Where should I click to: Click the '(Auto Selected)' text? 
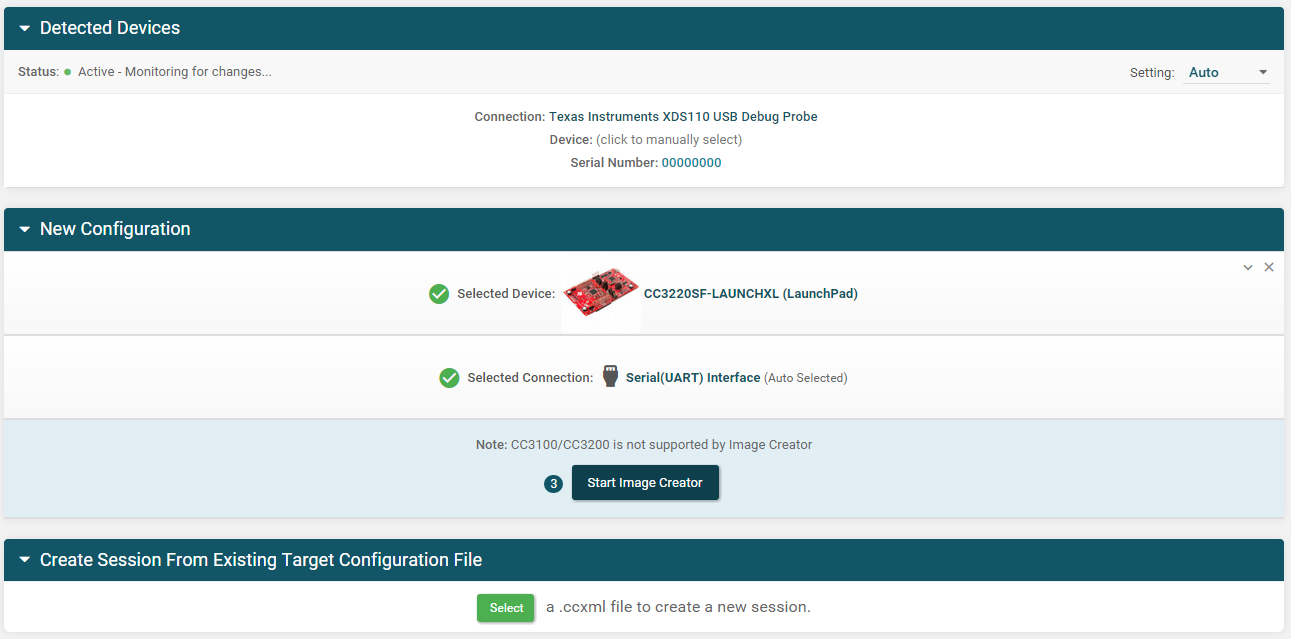(806, 378)
